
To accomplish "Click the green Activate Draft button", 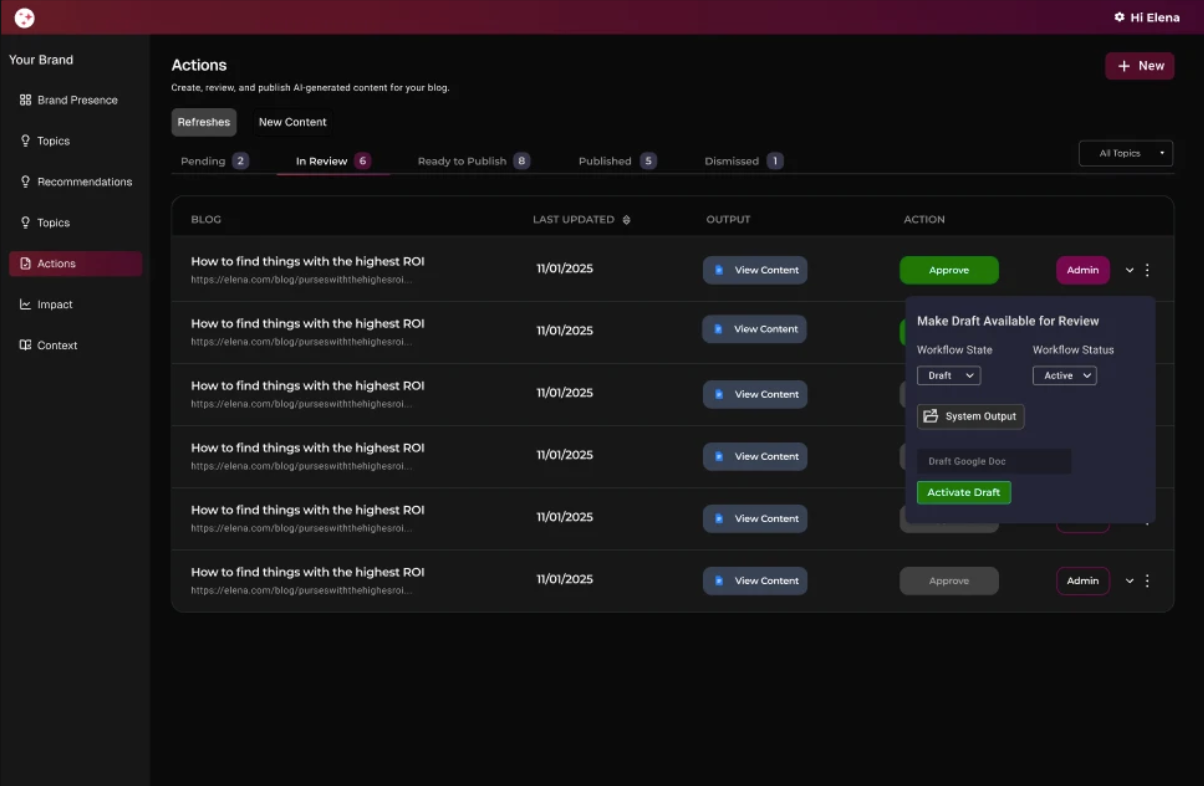I will tap(963, 493).
